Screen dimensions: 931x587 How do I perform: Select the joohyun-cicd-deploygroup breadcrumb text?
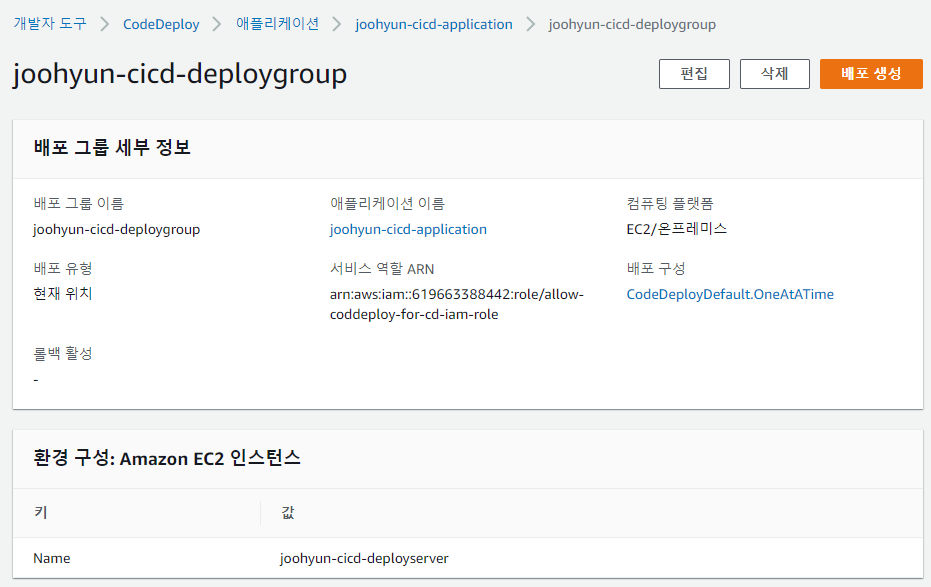(632, 24)
